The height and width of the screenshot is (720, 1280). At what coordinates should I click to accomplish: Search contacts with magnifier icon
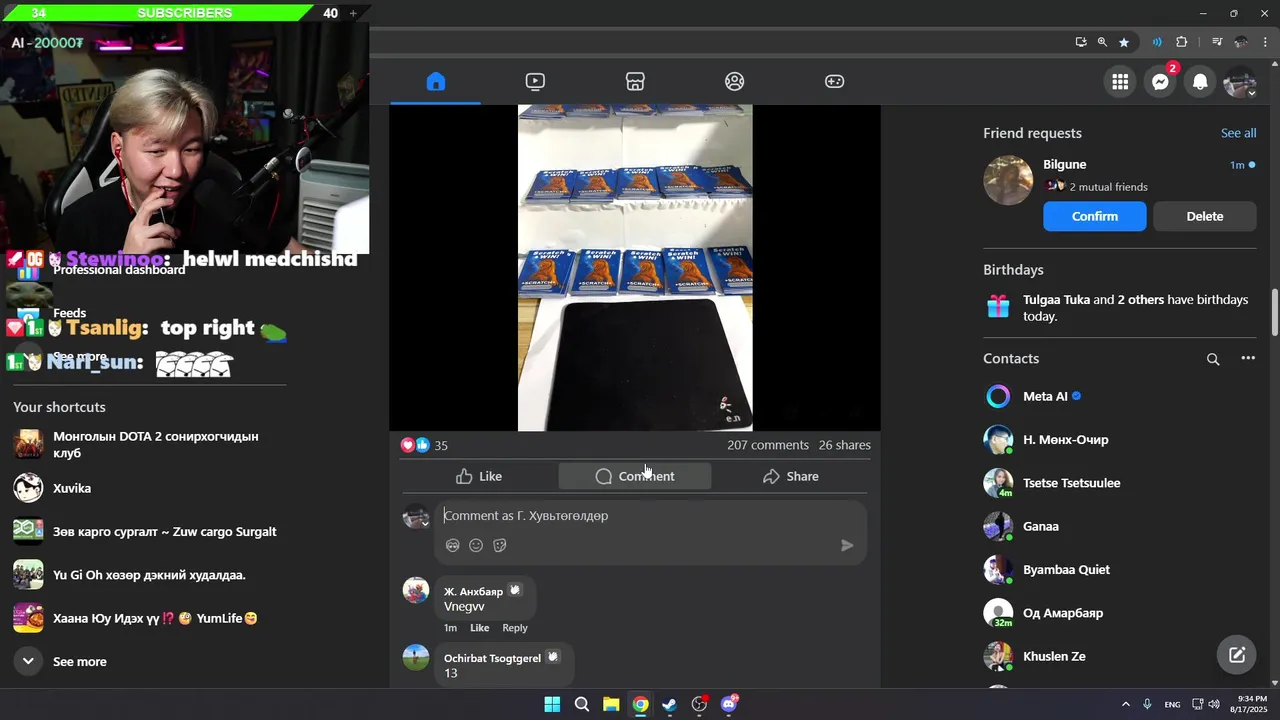(1213, 359)
